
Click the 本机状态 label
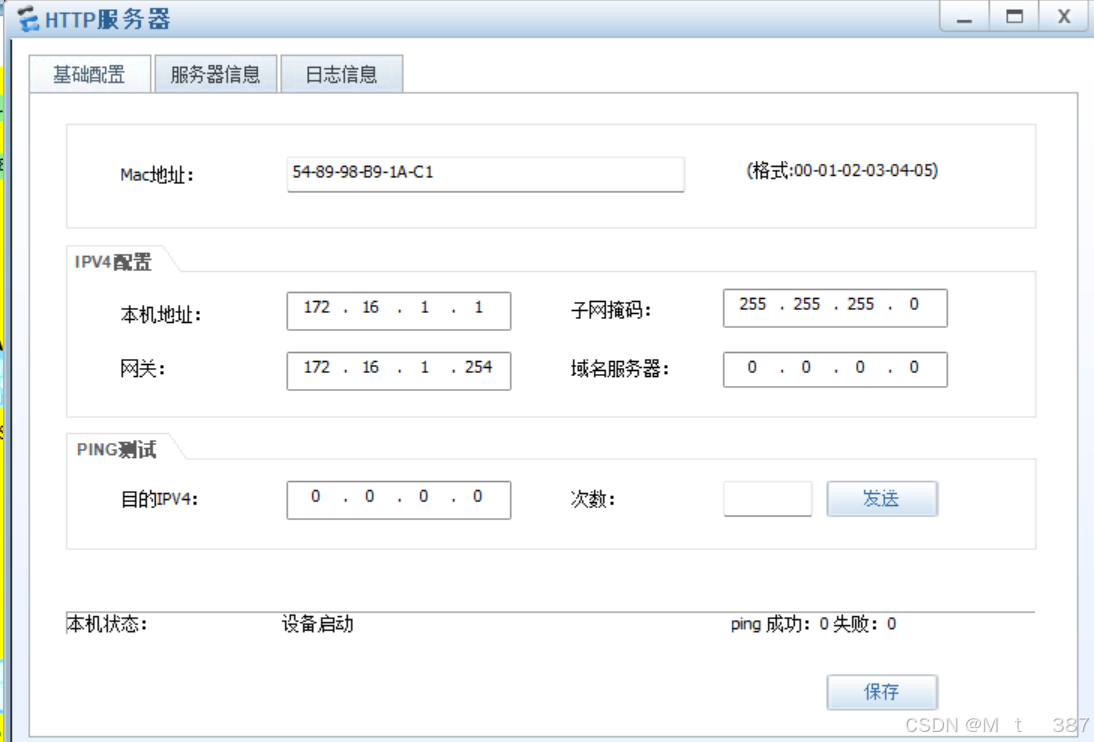[107, 623]
